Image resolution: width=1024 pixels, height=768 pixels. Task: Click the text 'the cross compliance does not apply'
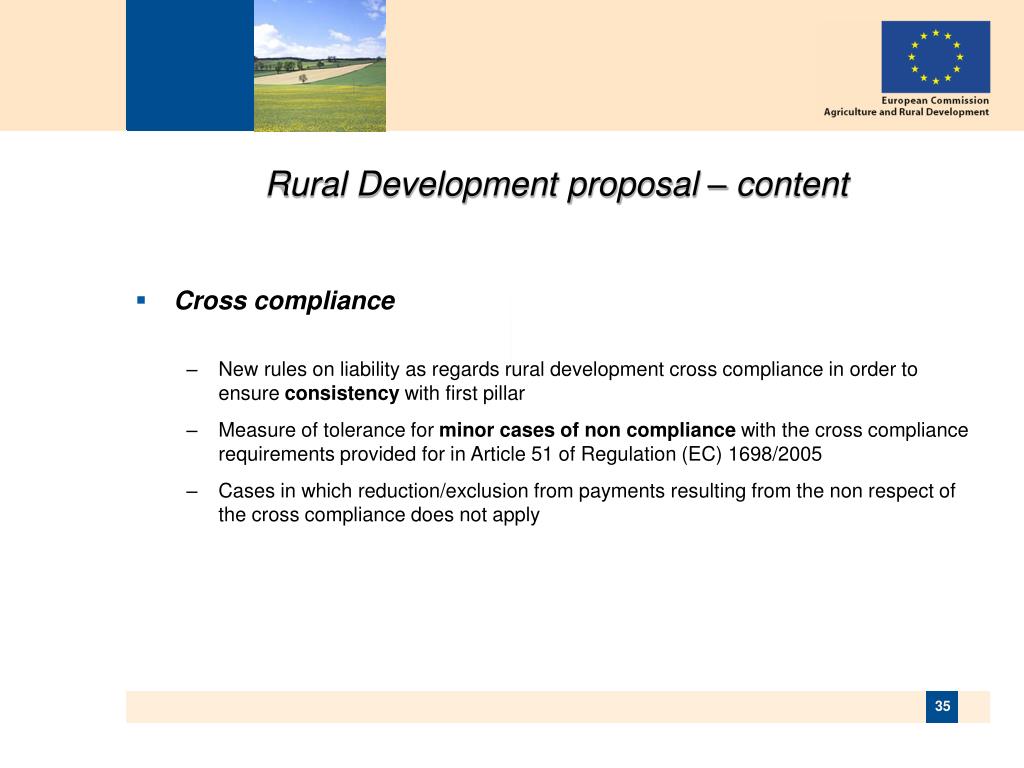(379, 515)
